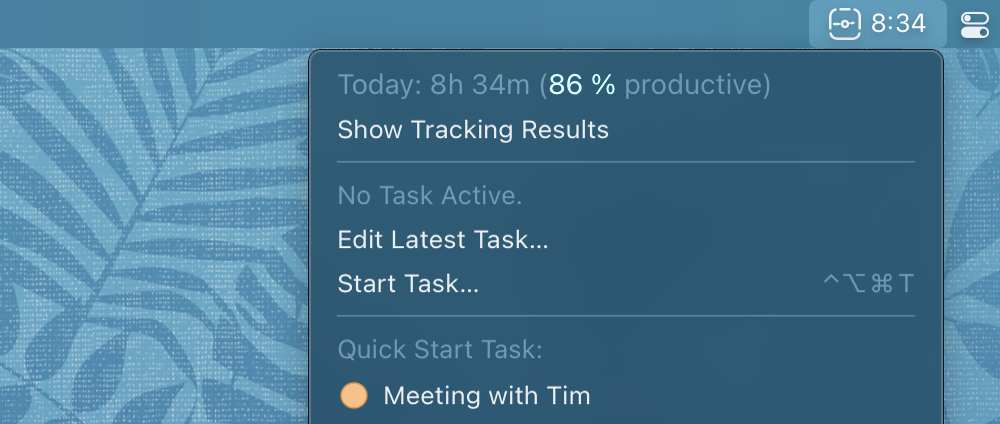This screenshot has width=1000, height=424.
Task: Click separator line below Show Tracking Results
Action: coord(626,161)
